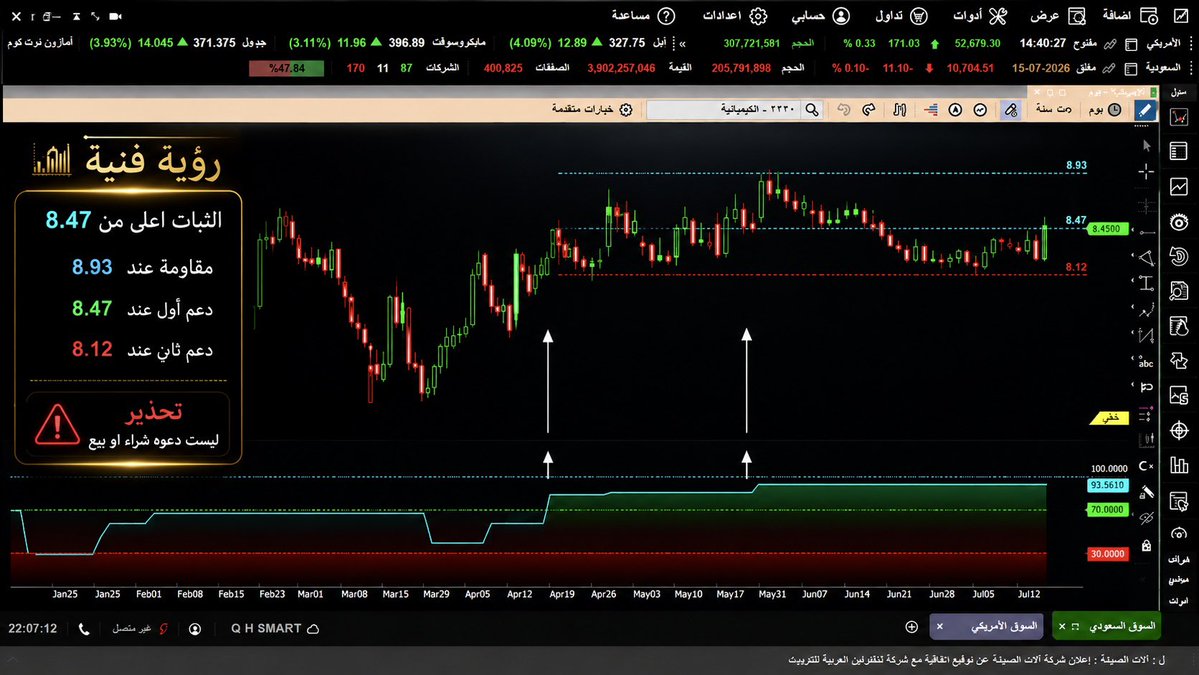The height and width of the screenshot is (675, 1199).
Task: Click the undo arrow icon
Action: coord(843,110)
